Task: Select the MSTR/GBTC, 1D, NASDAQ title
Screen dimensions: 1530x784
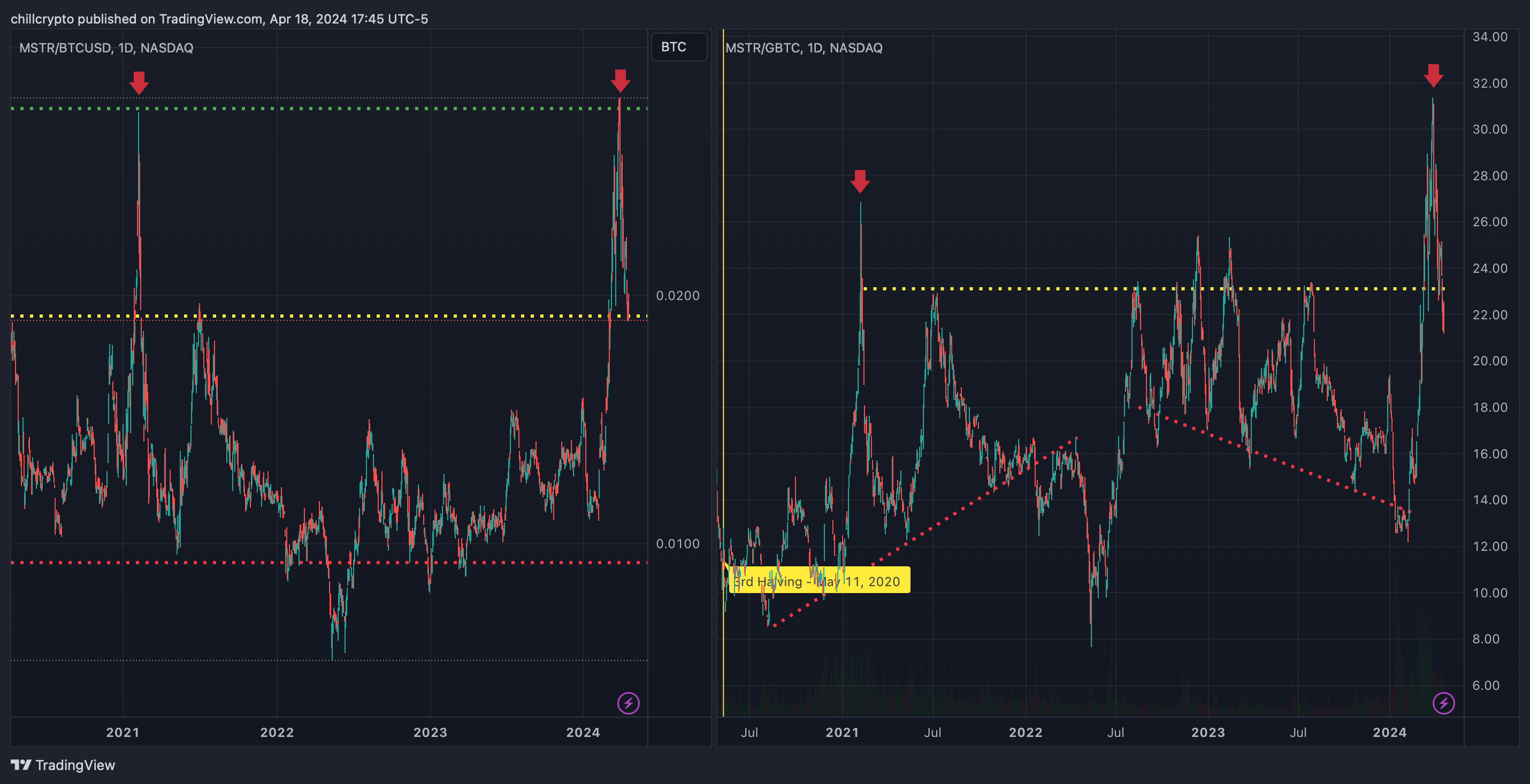Action: [804, 48]
